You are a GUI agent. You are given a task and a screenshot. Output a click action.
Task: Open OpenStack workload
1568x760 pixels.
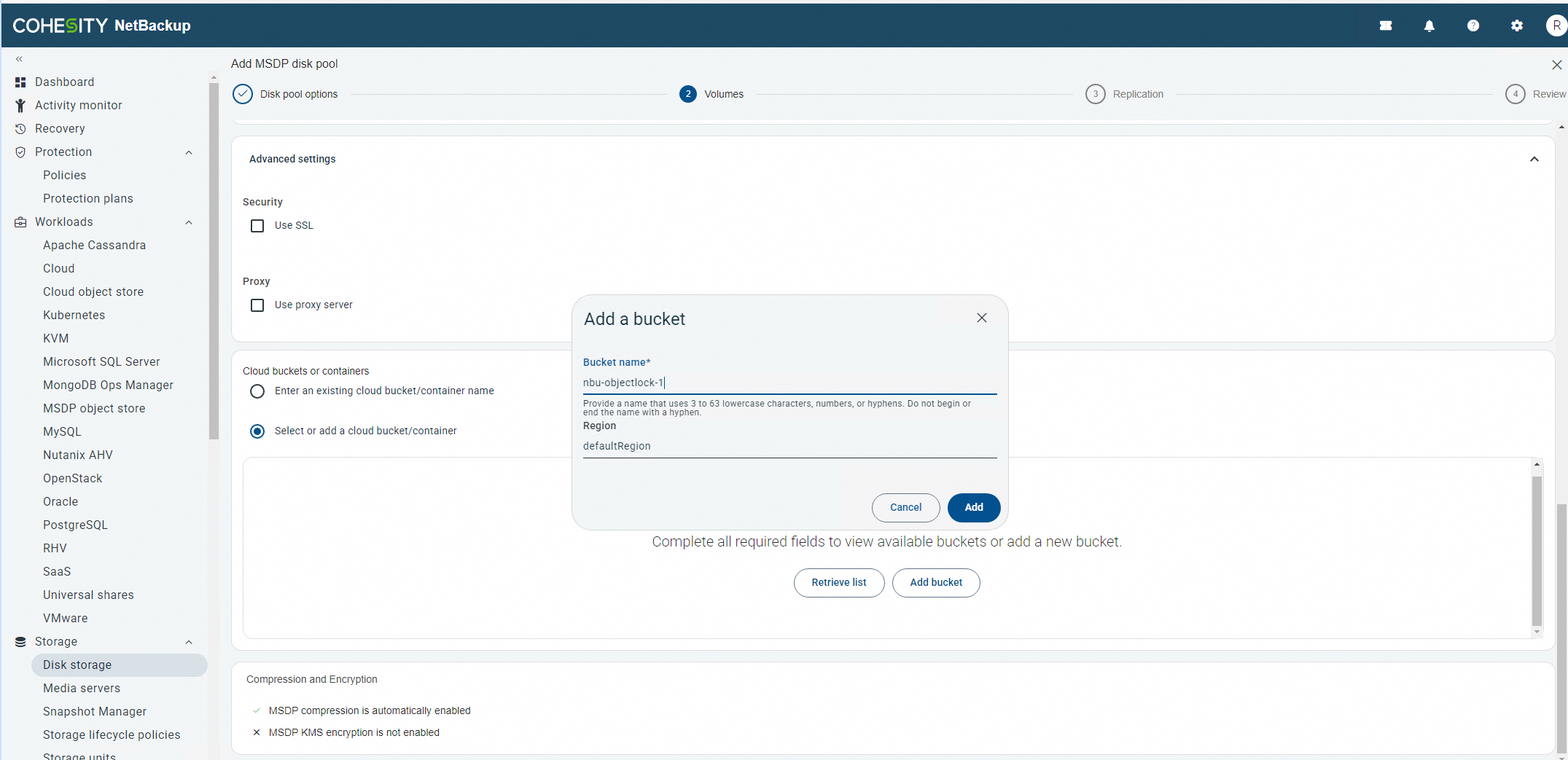click(72, 479)
